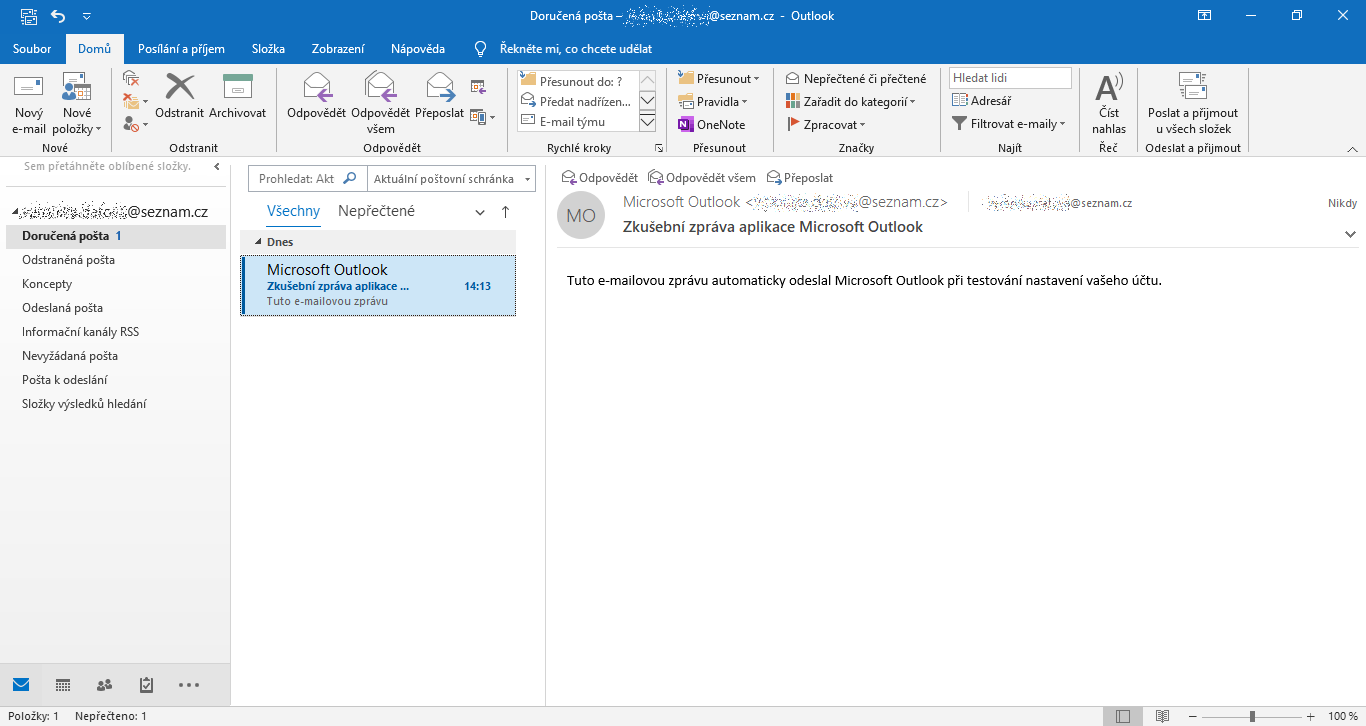The height and width of the screenshot is (726, 1366).
Task: Click the Undo arrow in the title bar
Action: pyautogui.click(x=58, y=15)
